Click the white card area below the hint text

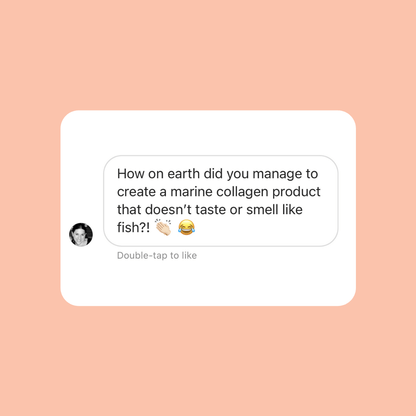(x=208, y=283)
